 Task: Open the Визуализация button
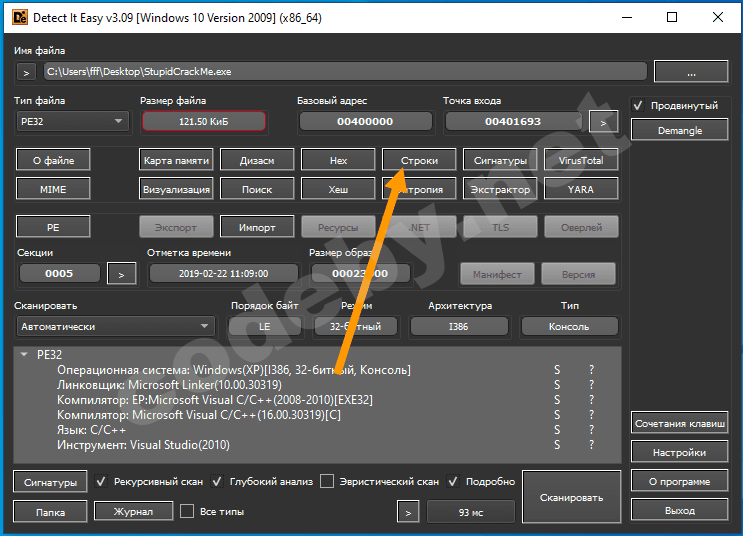click(x=176, y=189)
